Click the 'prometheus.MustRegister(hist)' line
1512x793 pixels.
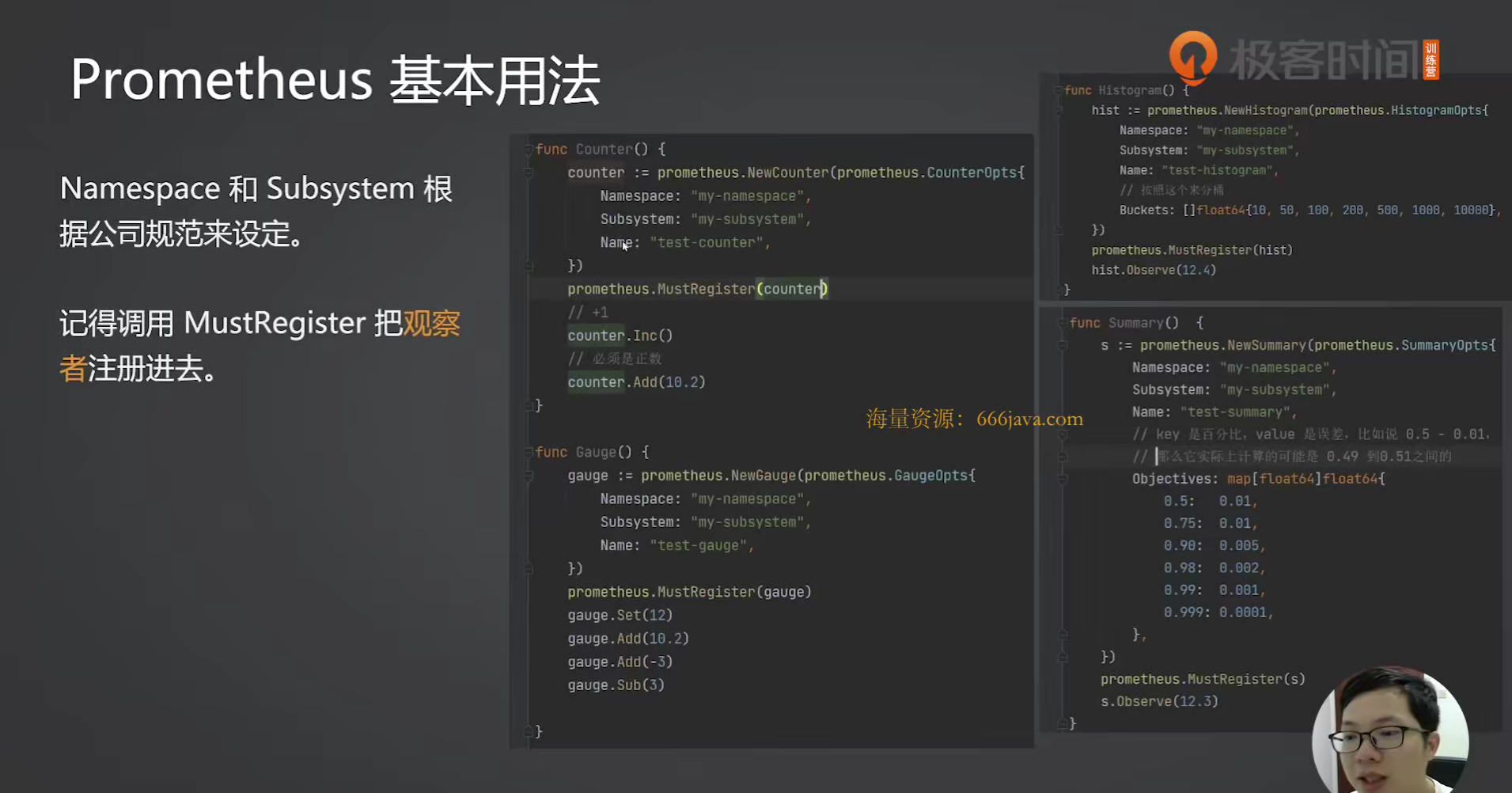[x=1192, y=251]
